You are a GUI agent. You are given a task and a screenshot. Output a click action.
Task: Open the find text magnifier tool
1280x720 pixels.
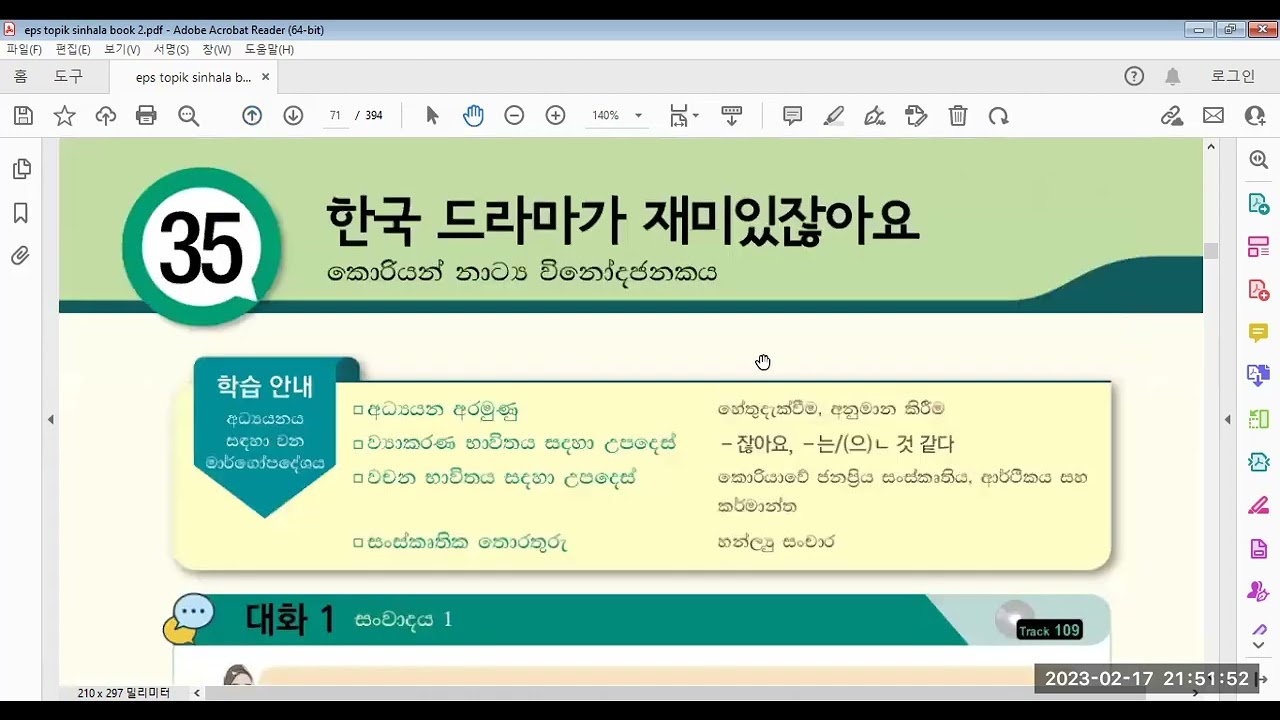coord(188,116)
